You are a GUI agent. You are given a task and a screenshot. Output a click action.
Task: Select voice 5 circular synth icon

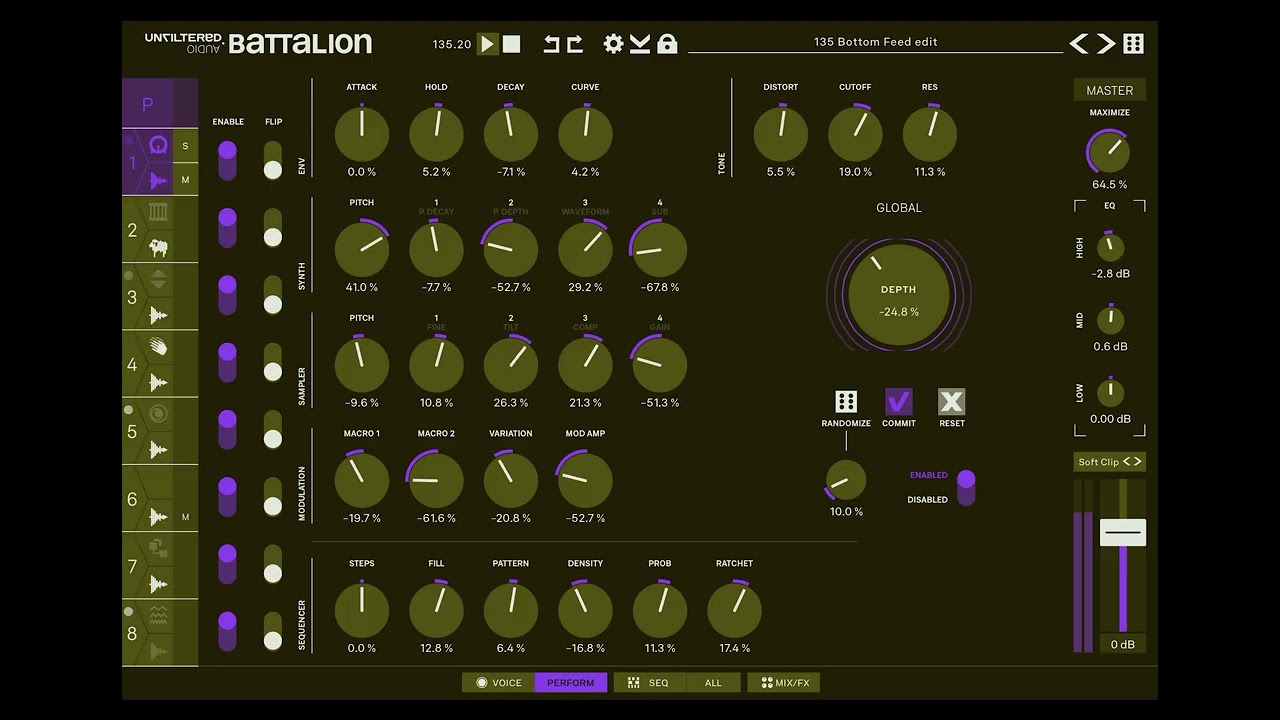pos(158,414)
